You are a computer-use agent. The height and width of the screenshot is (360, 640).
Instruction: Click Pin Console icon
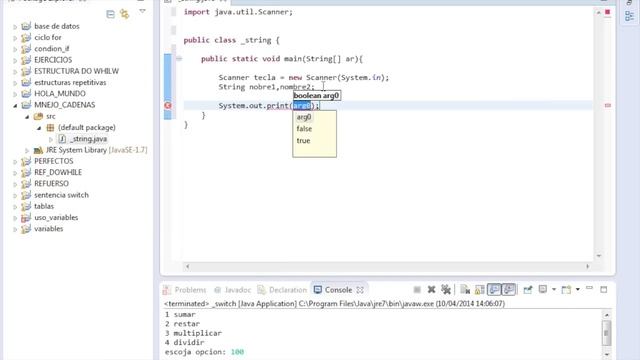tap(528, 290)
